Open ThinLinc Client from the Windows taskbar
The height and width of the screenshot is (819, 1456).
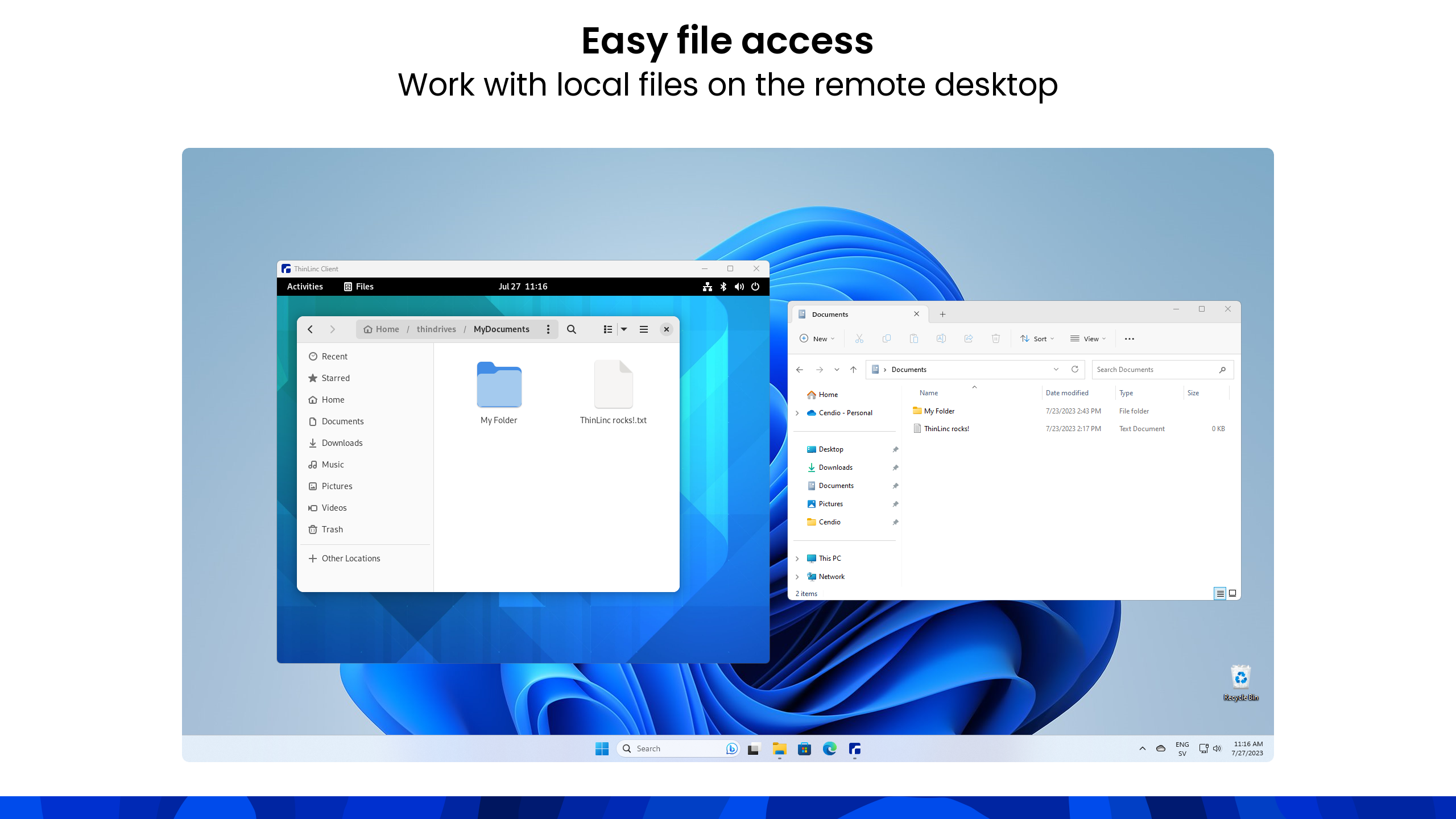(x=854, y=748)
